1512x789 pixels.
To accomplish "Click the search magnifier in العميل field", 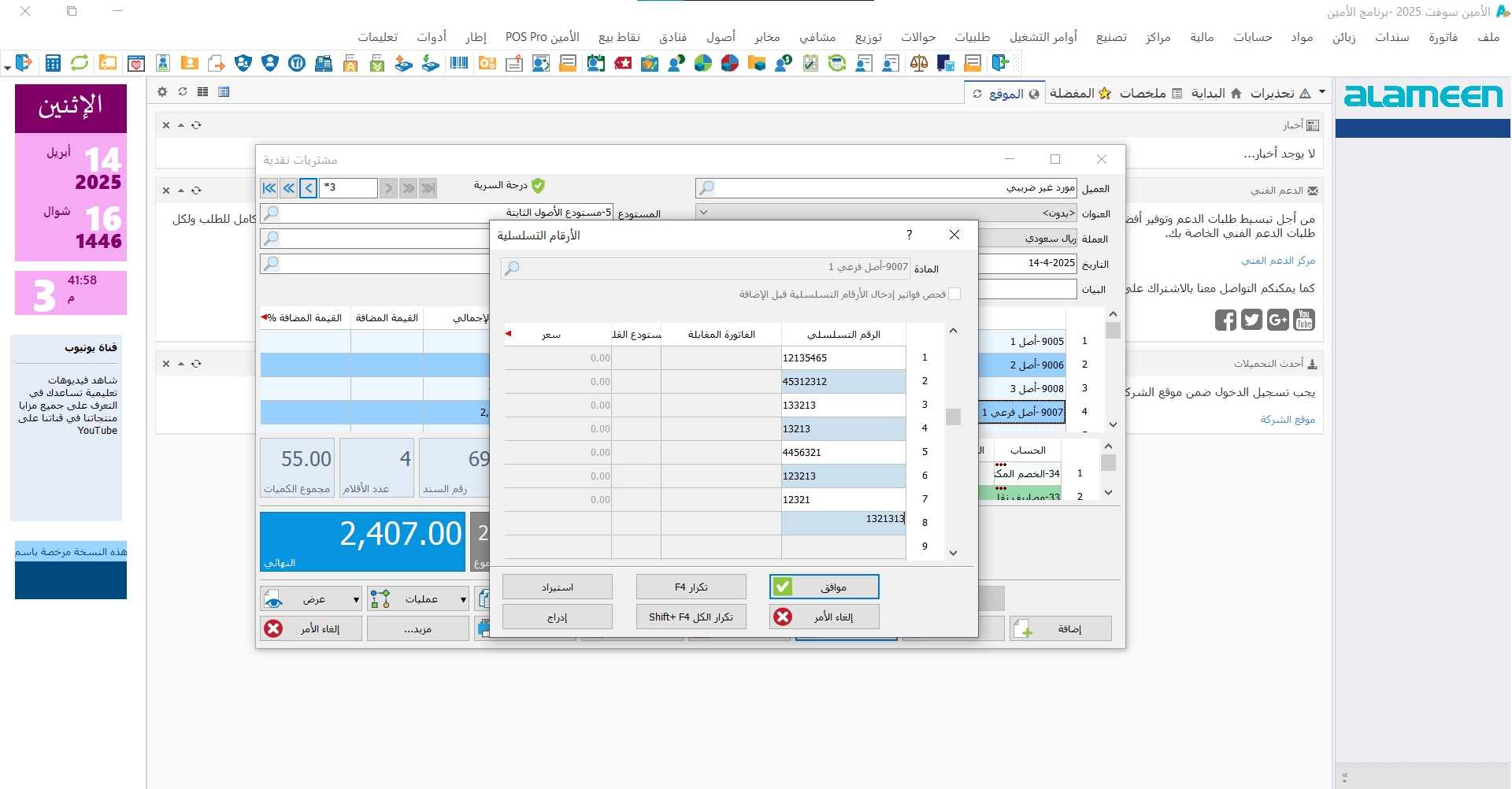I will [706, 188].
